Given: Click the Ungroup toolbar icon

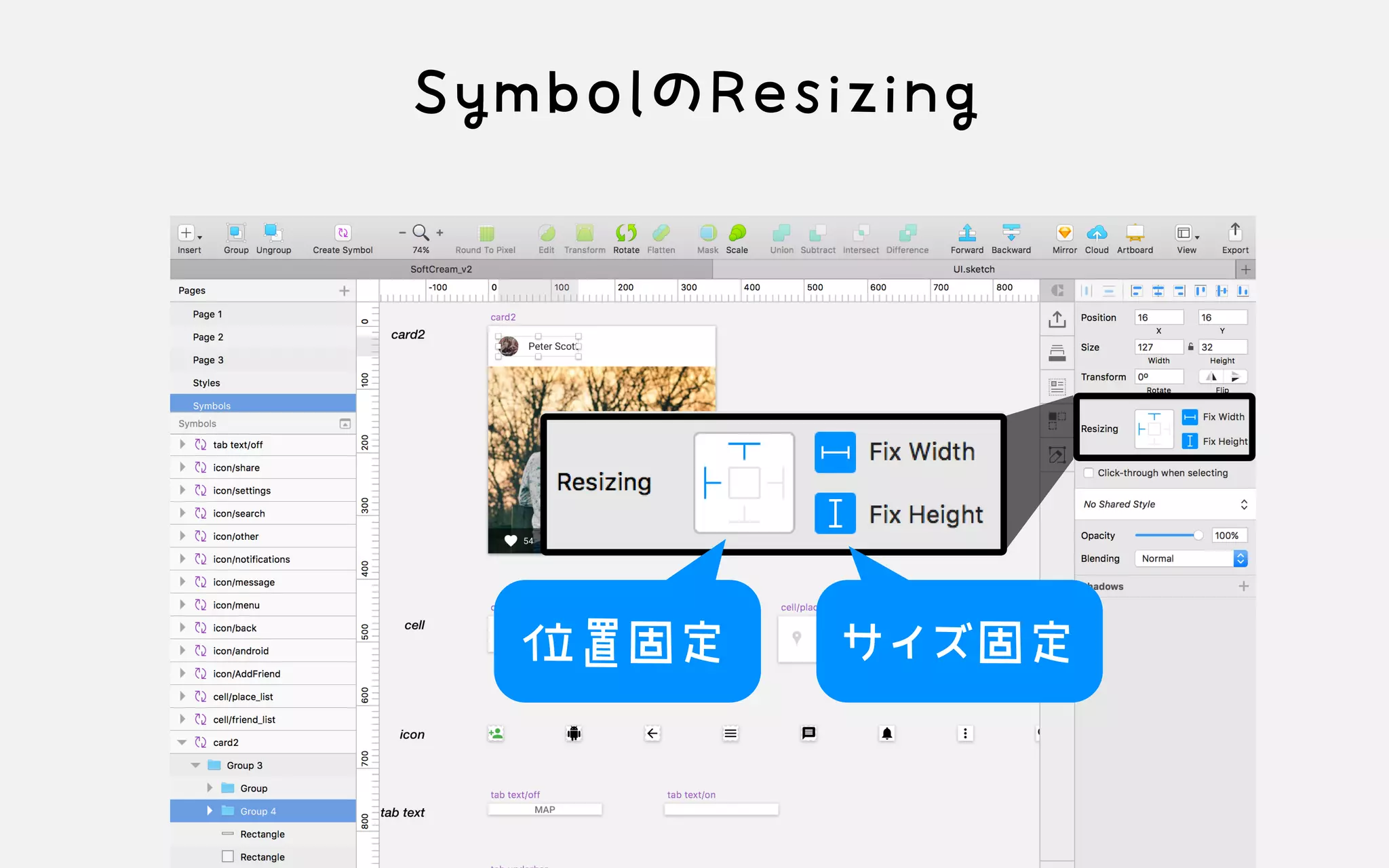Looking at the screenshot, I should click(273, 233).
